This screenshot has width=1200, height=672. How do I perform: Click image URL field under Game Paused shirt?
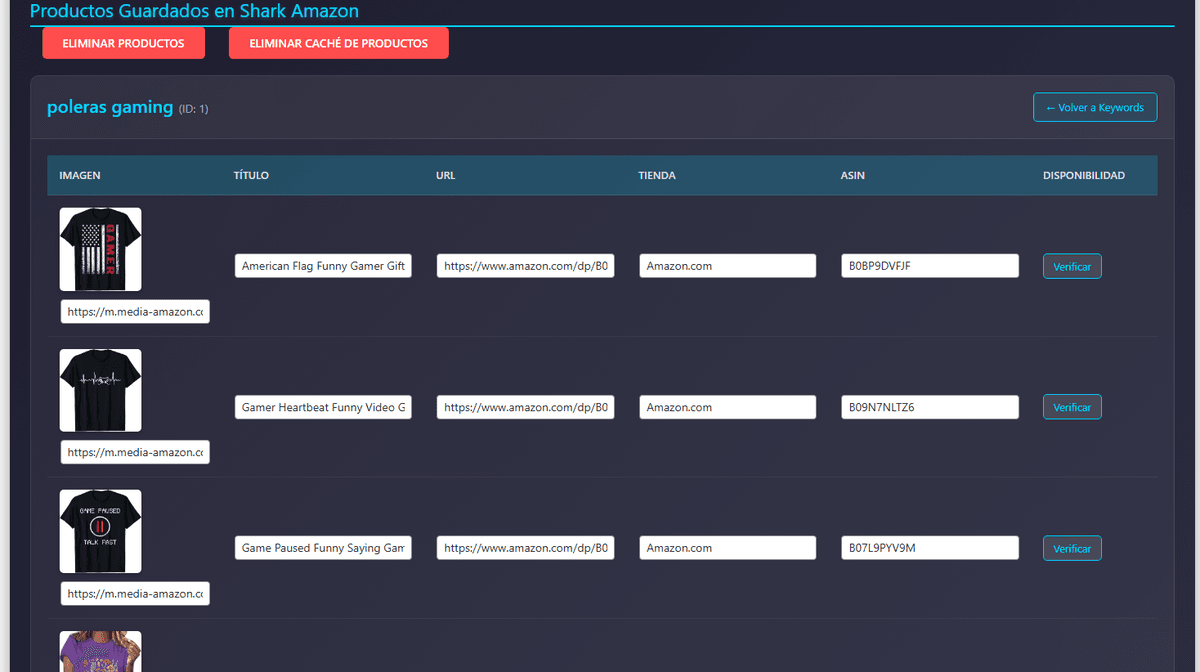click(135, 594)
